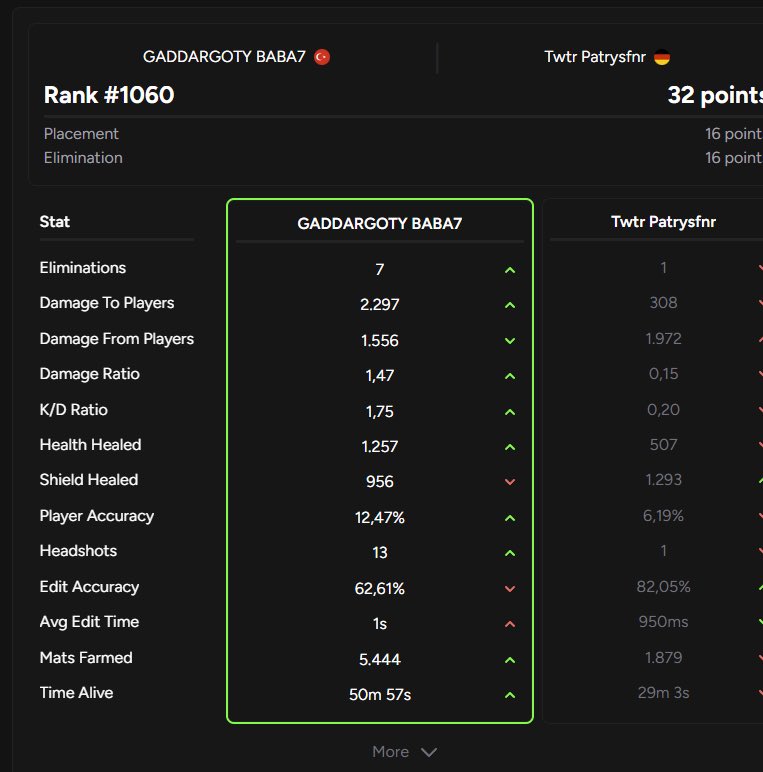Click the up arrow beside Mats Farmed 5.444
The image size is (763, 772).
pos(510,660)
